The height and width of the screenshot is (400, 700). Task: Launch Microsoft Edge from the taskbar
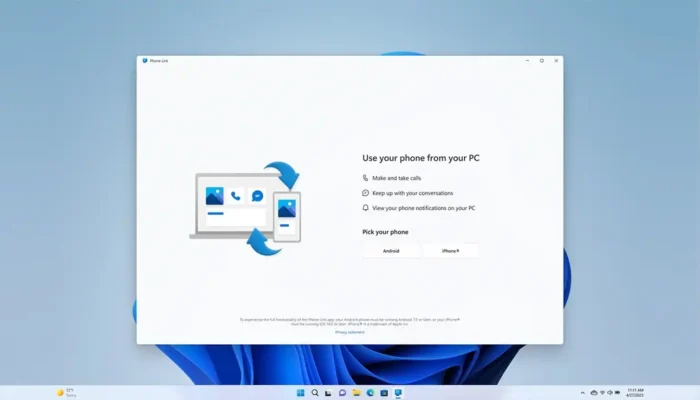370,393
